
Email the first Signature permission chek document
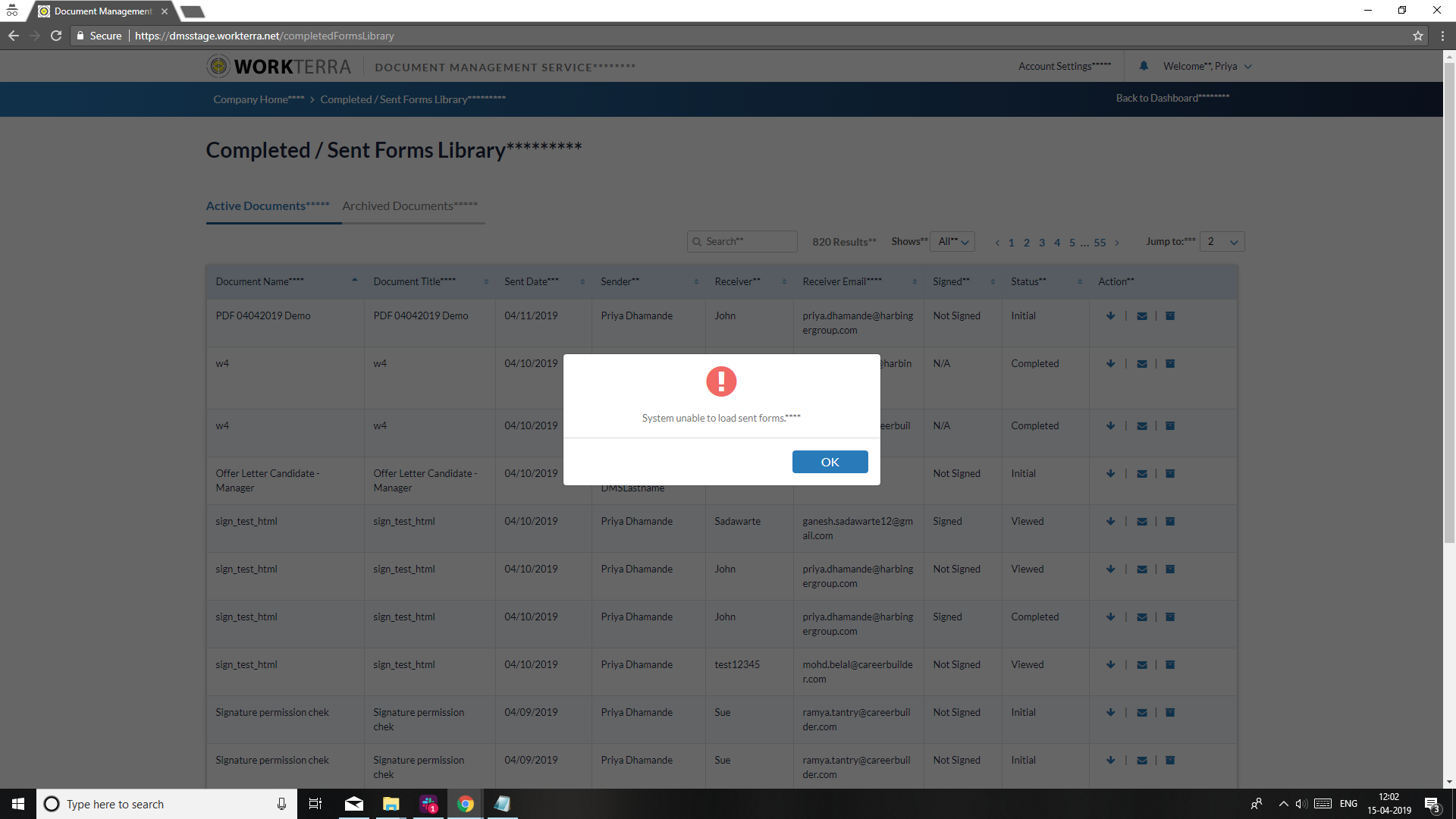point(1141,713)
